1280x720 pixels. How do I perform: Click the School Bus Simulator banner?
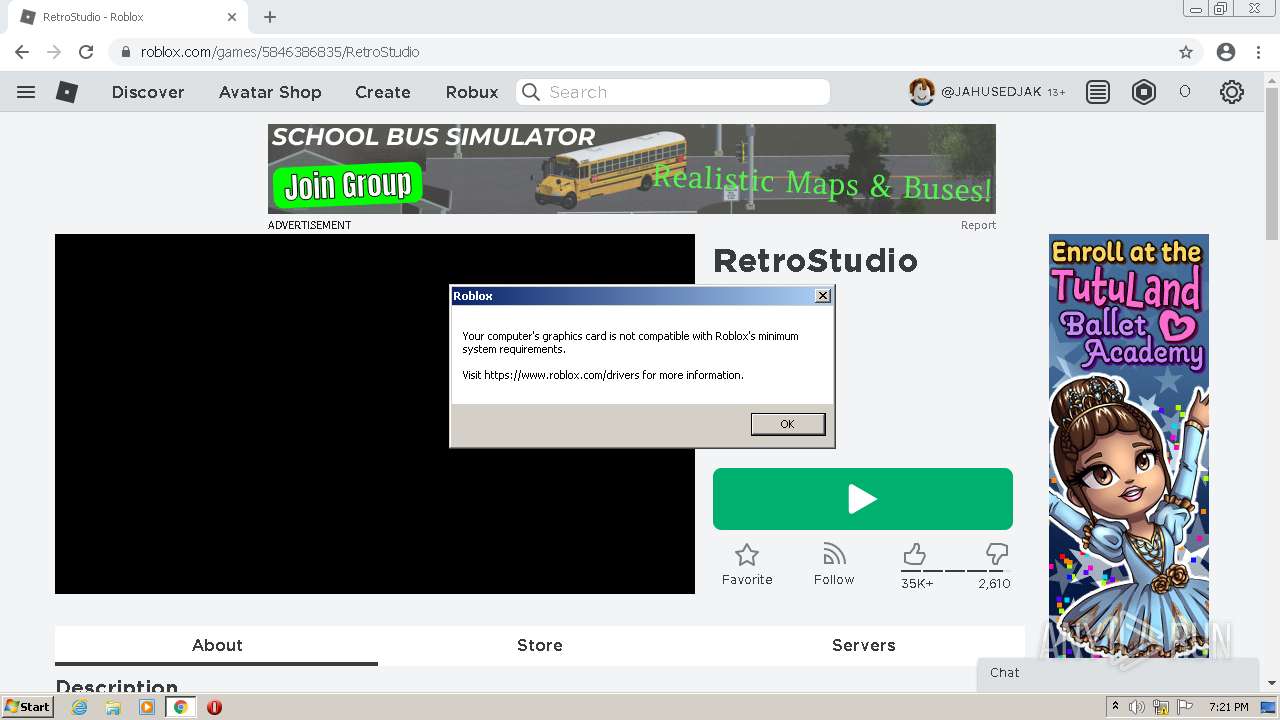(x=632, y=169)
